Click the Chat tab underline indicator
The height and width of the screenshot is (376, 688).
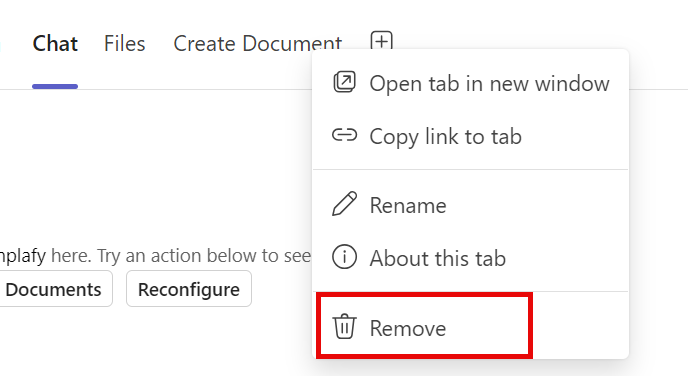(x=55, y=86)
